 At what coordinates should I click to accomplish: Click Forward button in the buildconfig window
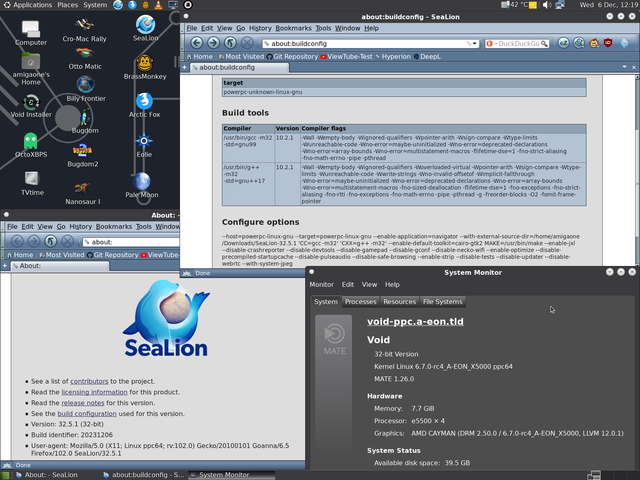click(x=213, y=43)
